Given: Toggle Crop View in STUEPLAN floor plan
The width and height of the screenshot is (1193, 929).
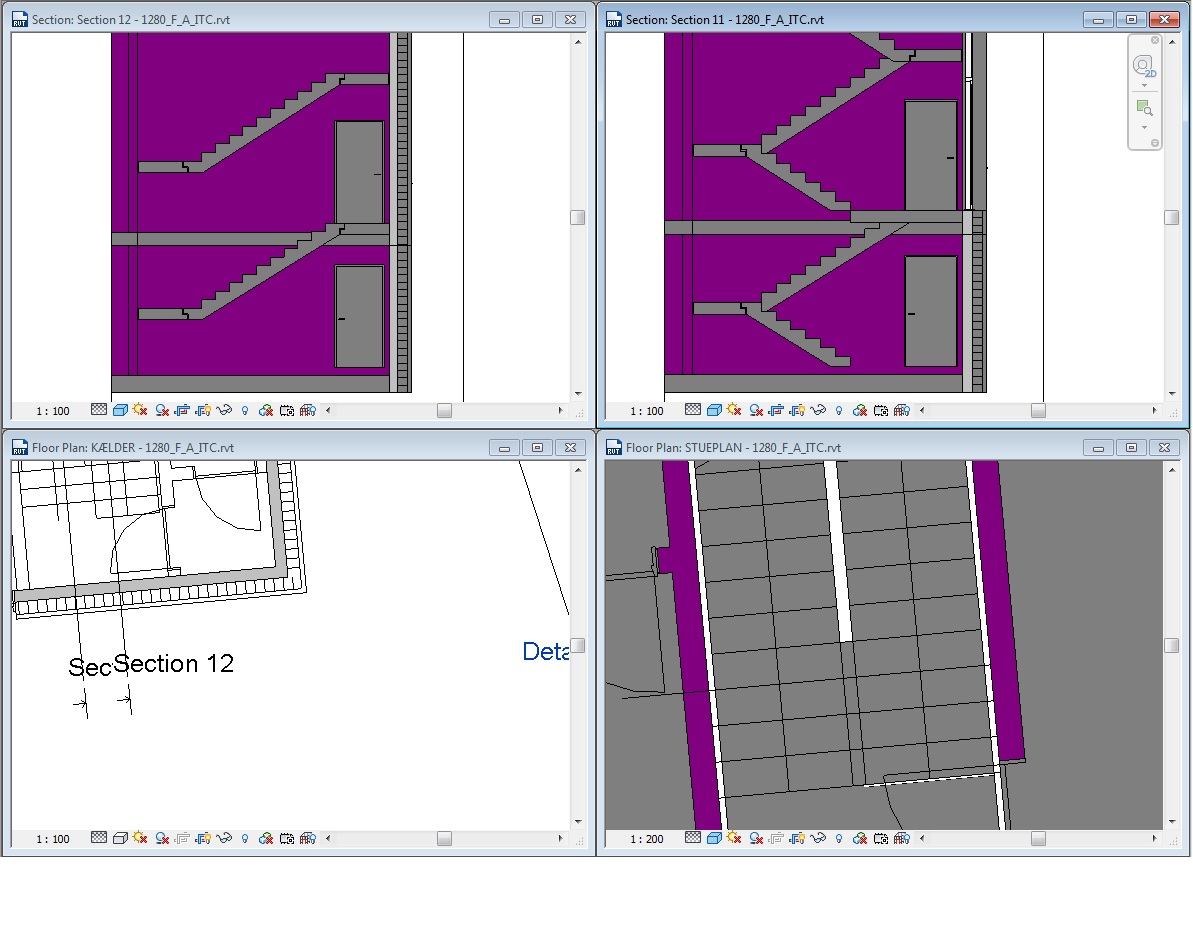Looking at the screenshot, I should pos(776,838).
